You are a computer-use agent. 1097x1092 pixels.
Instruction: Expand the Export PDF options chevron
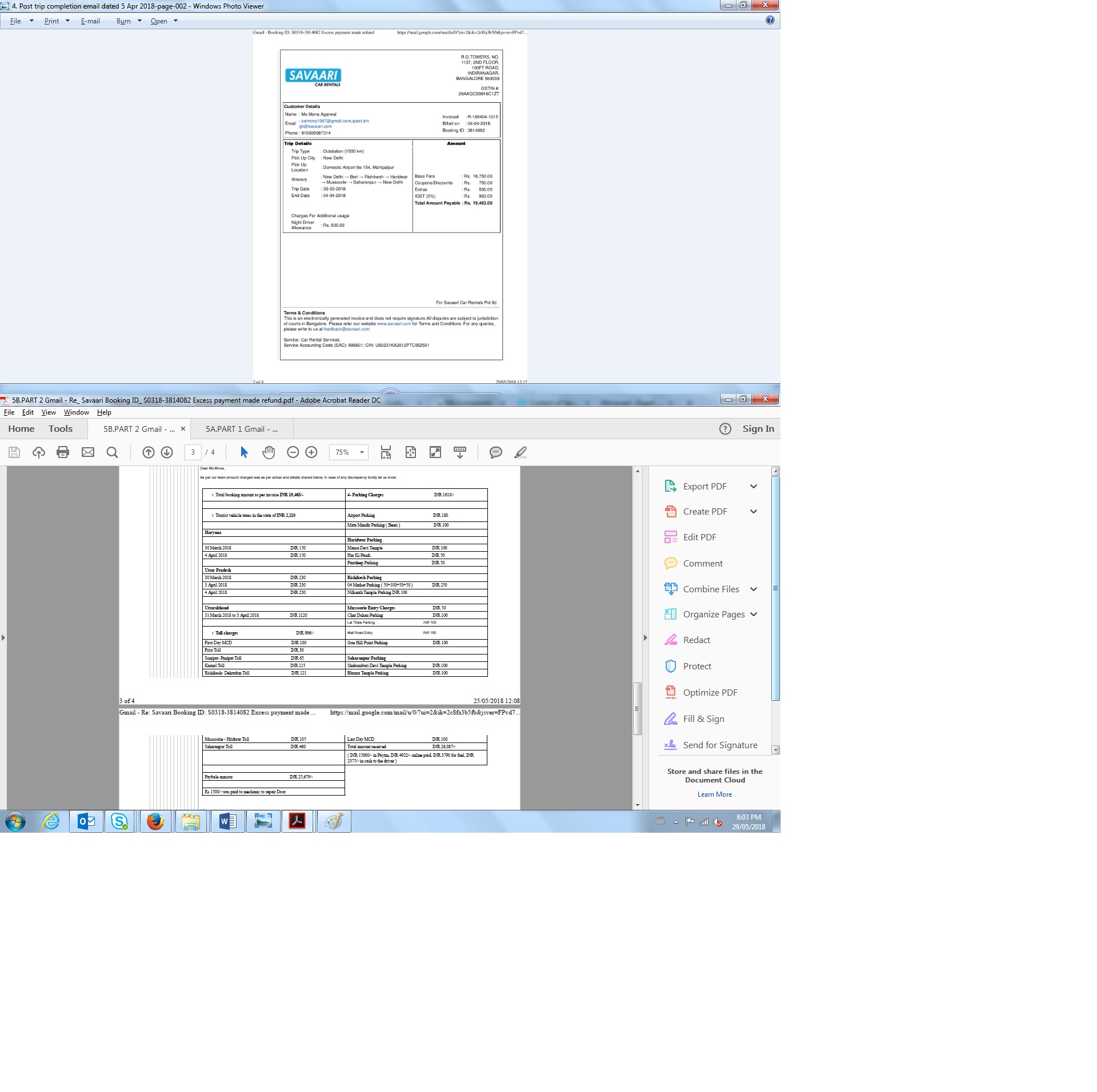coord(754,487)
